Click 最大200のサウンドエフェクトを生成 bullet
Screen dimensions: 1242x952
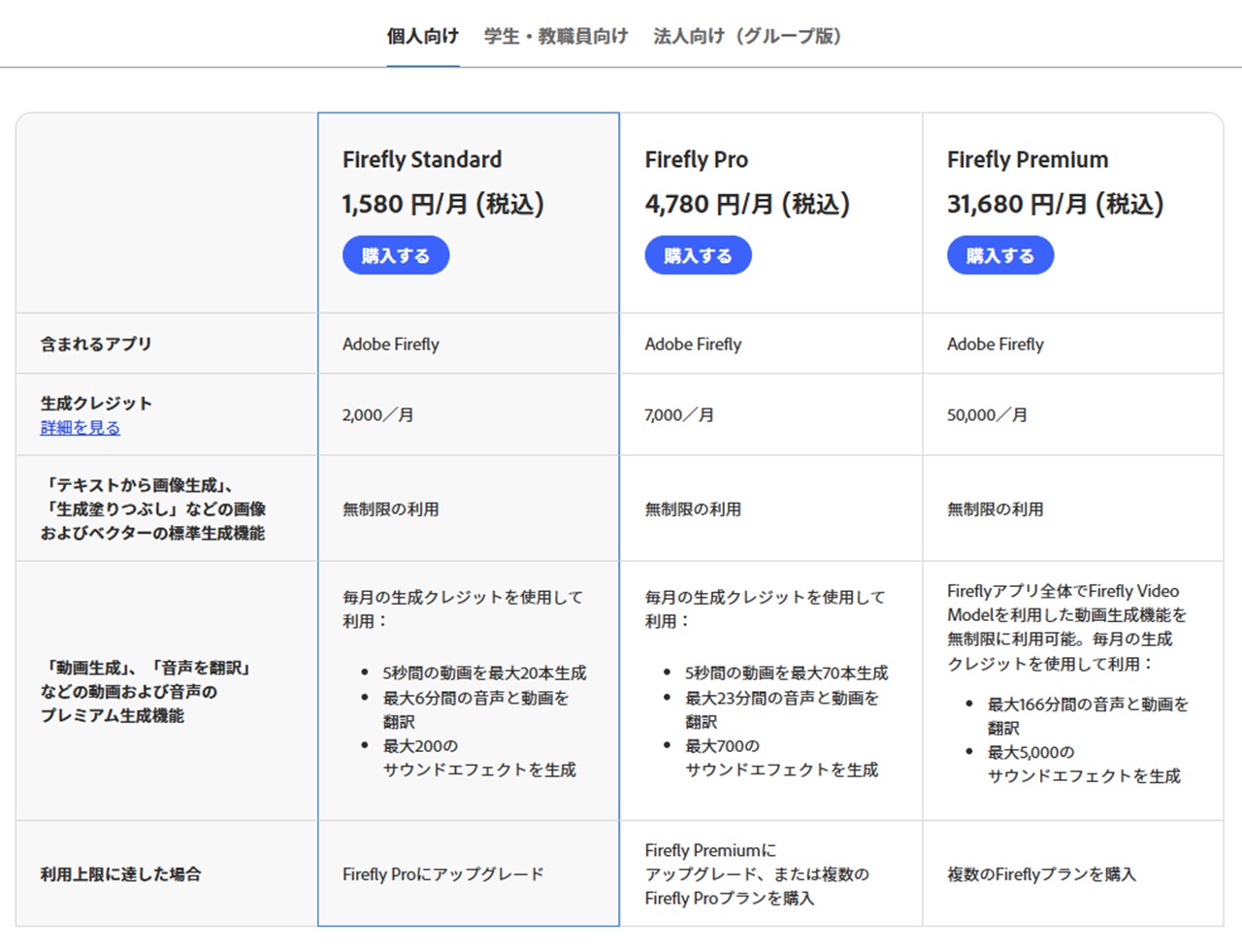[479, 757]
